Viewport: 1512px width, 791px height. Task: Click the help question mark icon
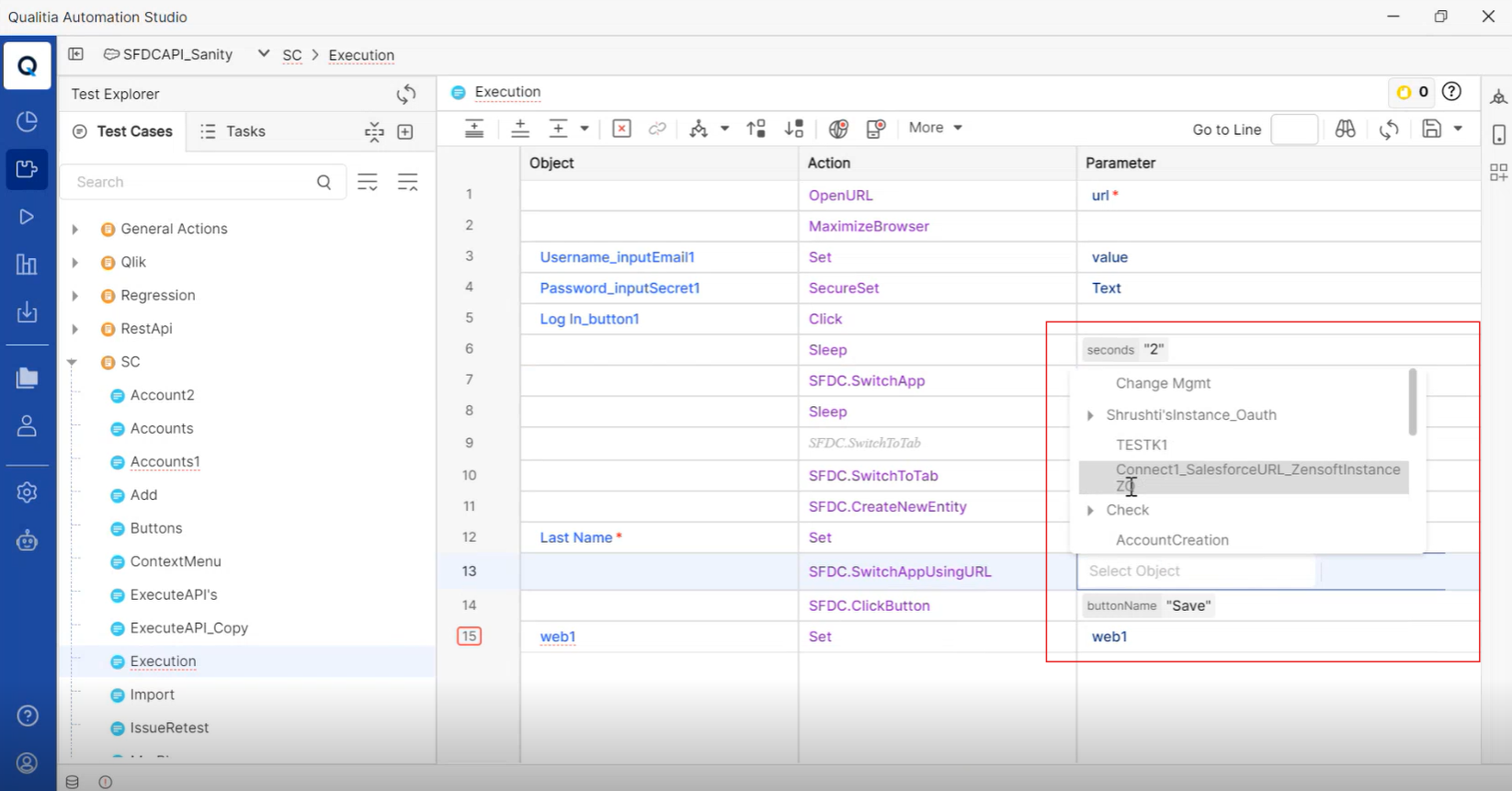point(1451,92)
